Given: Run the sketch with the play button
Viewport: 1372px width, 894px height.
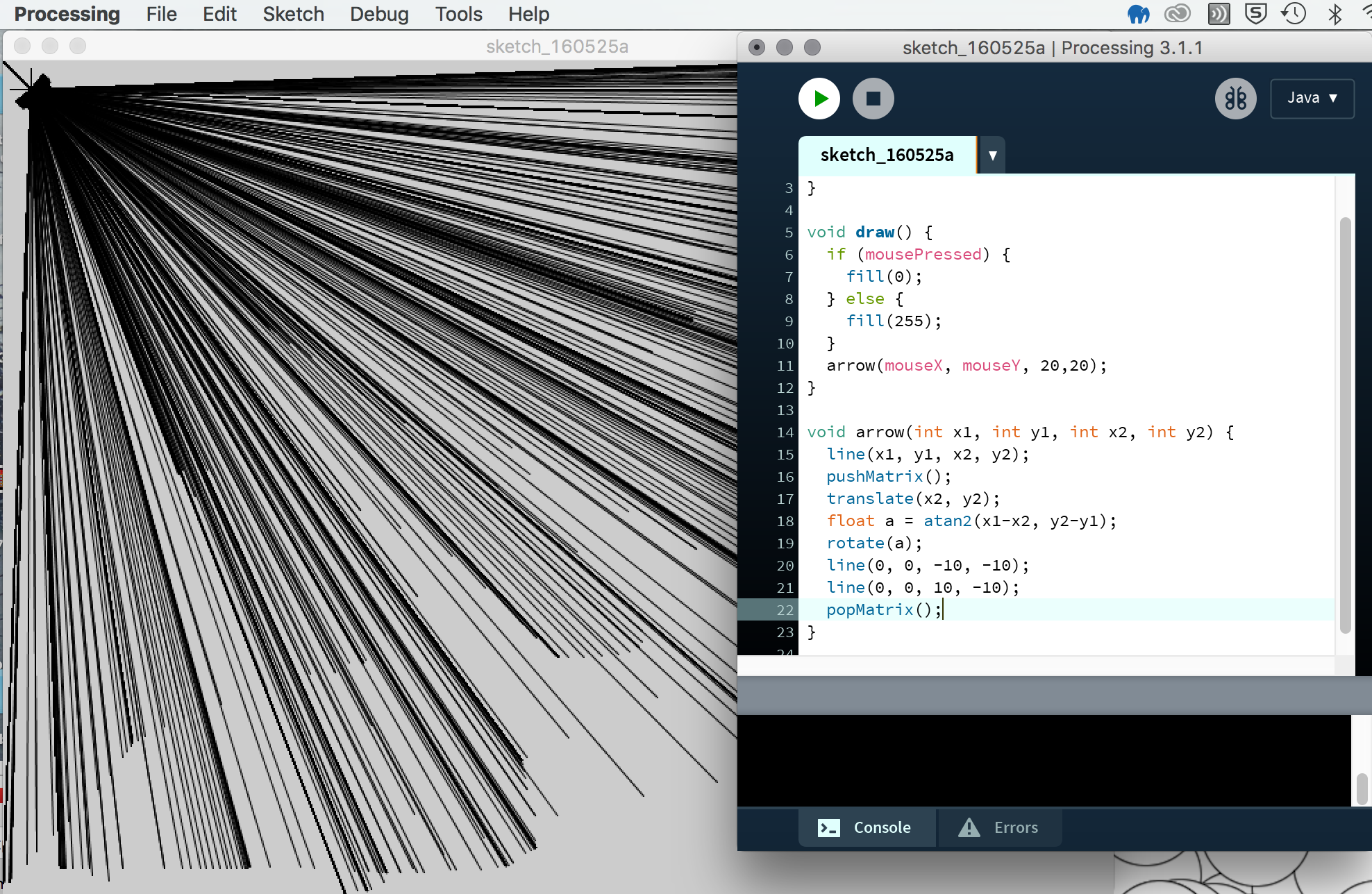Looking at the screenshot, I should (x=819, y=99).
